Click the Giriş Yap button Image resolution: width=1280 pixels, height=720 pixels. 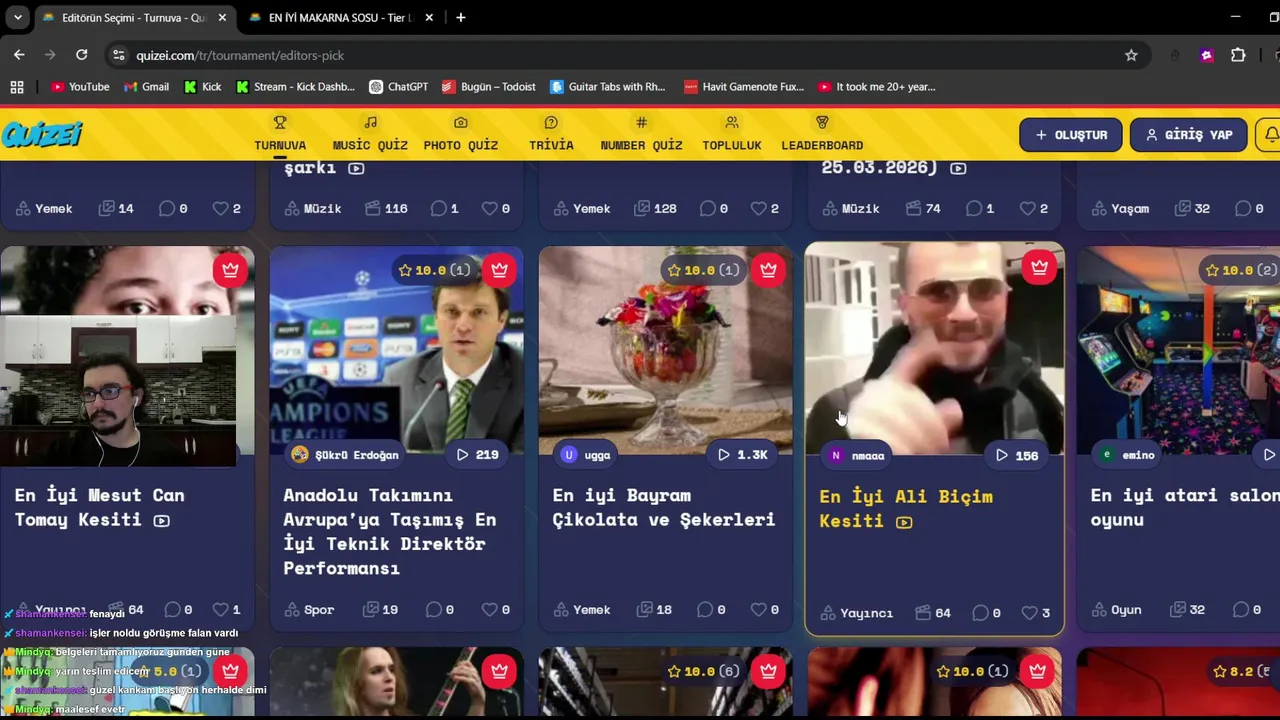click(x=1189, y=135)
